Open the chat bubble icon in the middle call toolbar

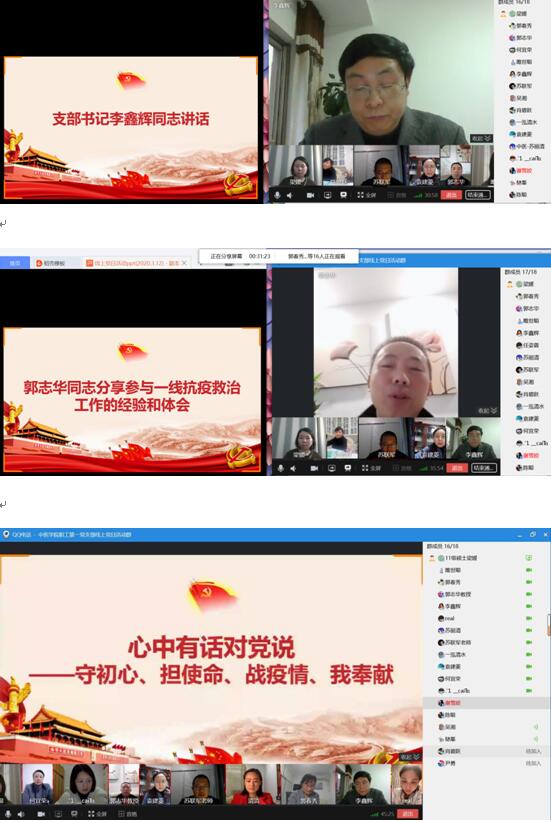pos(348,468)
